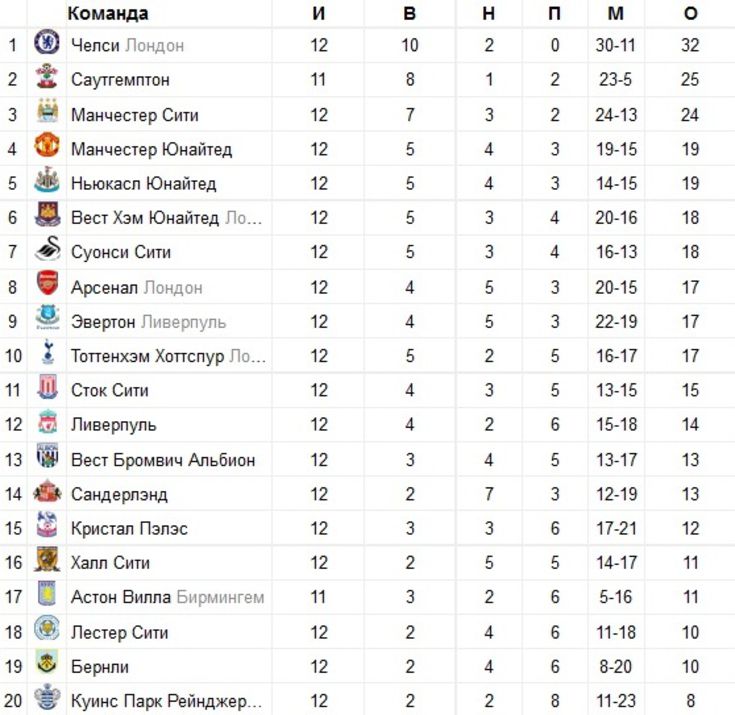Viewport: 735px width, 715px height.
Task: Click the Chelsea club crest icon
Action: 47,42
